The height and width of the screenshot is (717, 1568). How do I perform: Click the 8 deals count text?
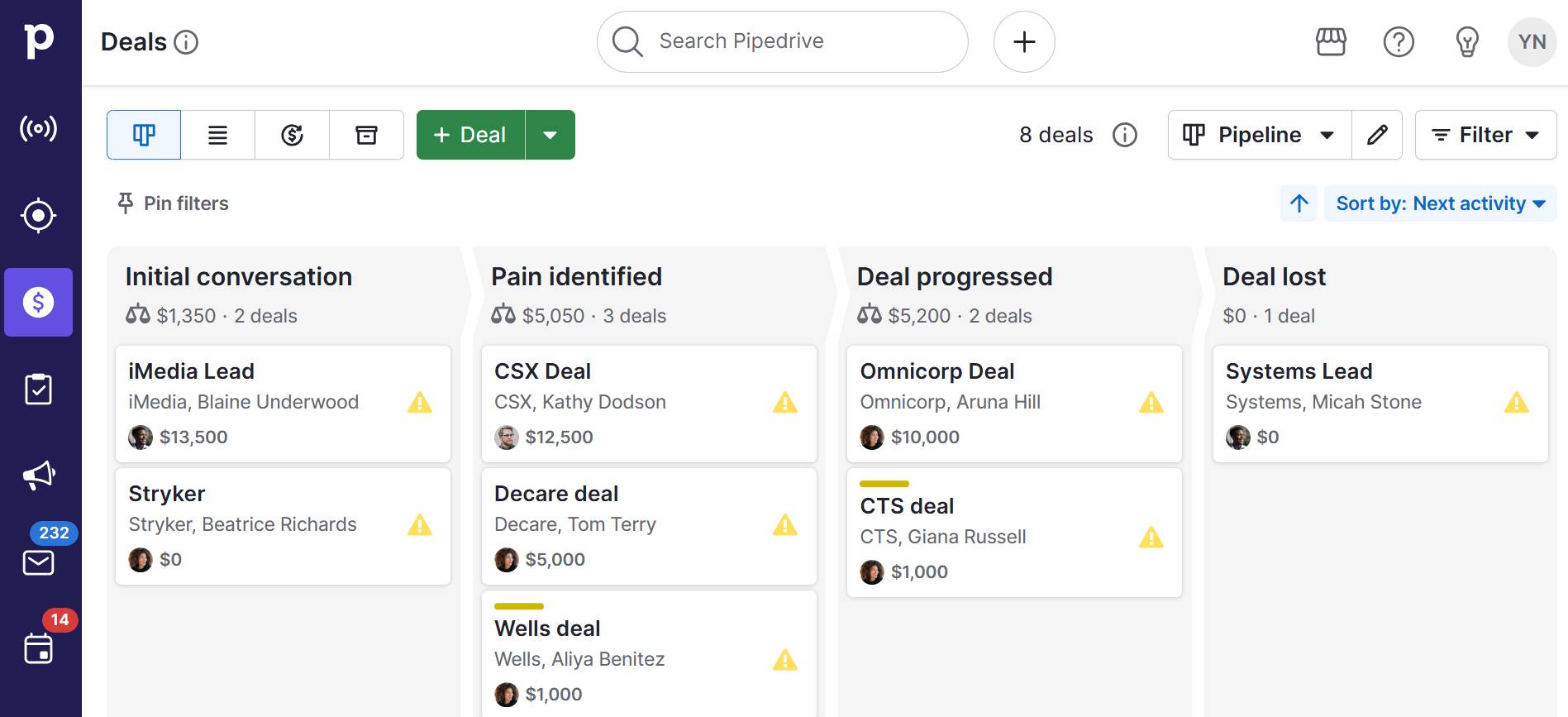[x=1056, y=135]
